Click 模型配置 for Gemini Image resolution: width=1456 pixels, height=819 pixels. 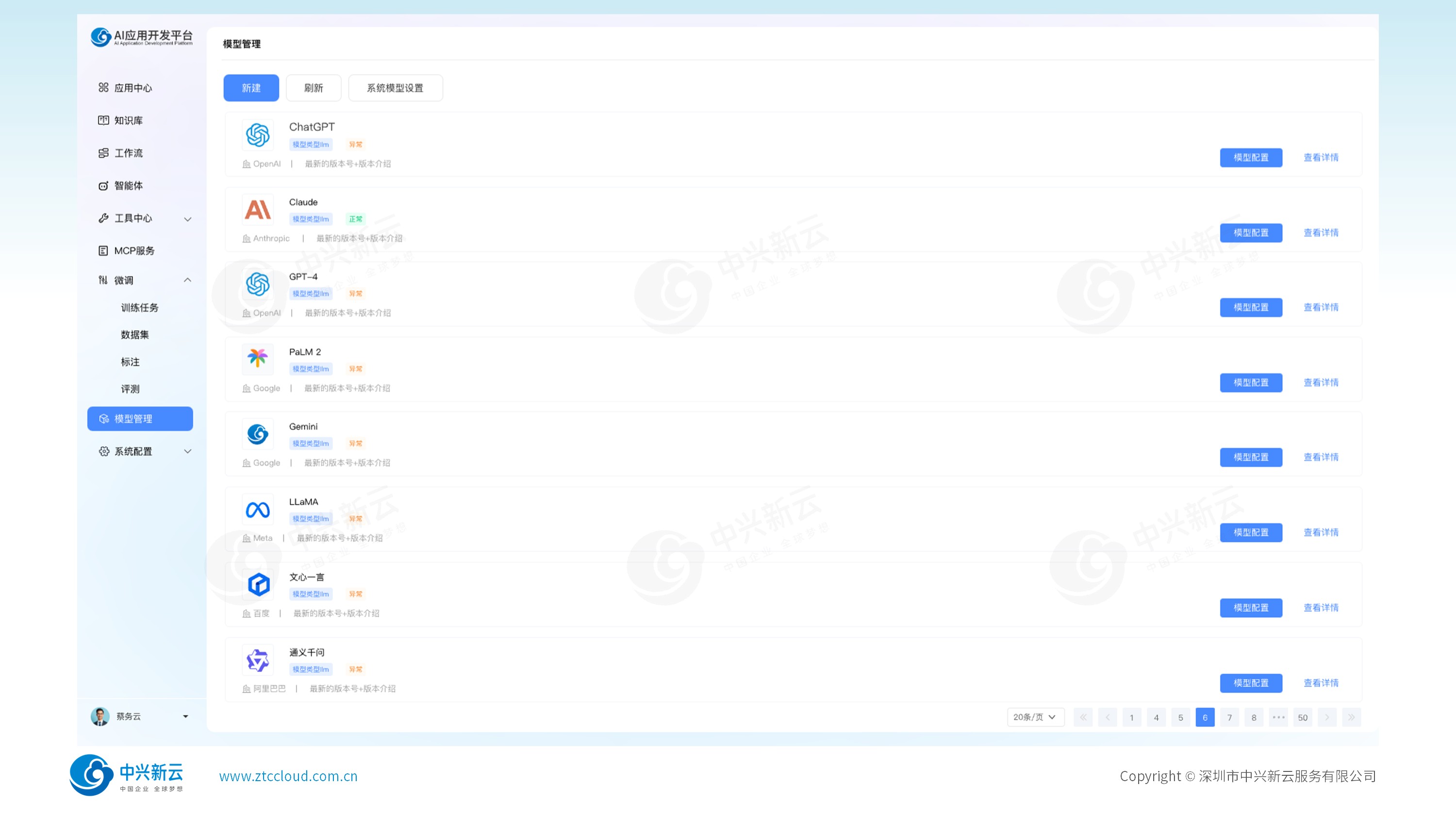(x=1251, y=457)
